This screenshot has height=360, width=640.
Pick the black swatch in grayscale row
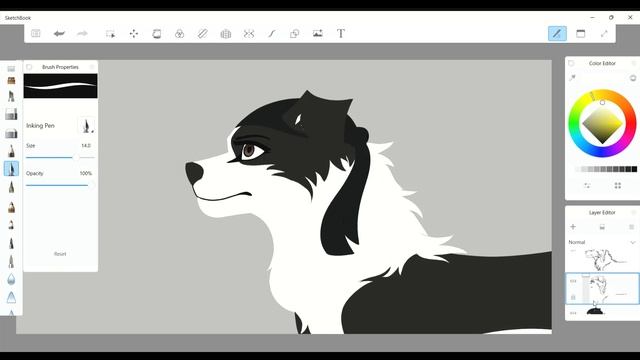point(634,169)
